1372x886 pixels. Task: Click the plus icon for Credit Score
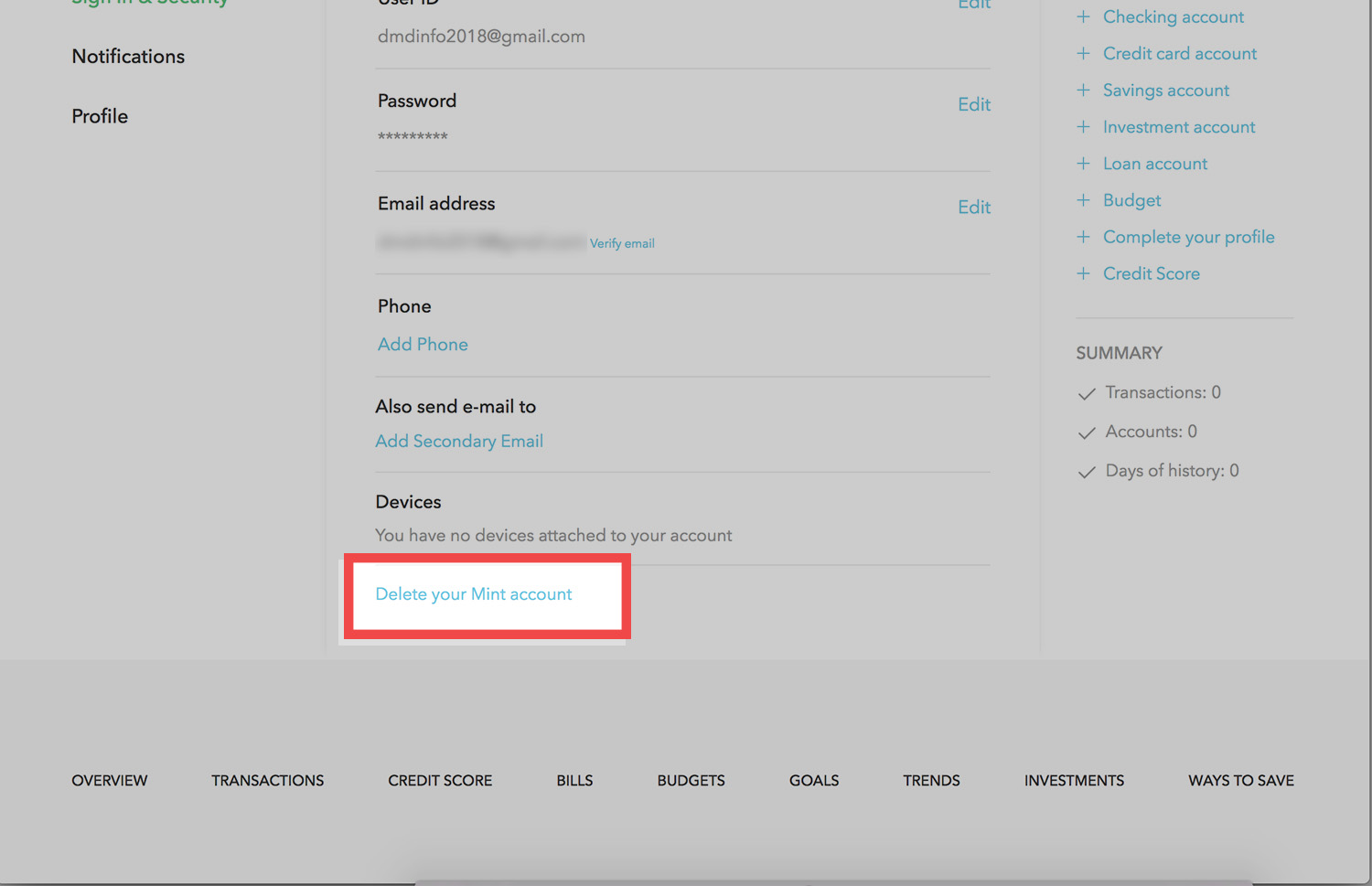pos(1084,272)
